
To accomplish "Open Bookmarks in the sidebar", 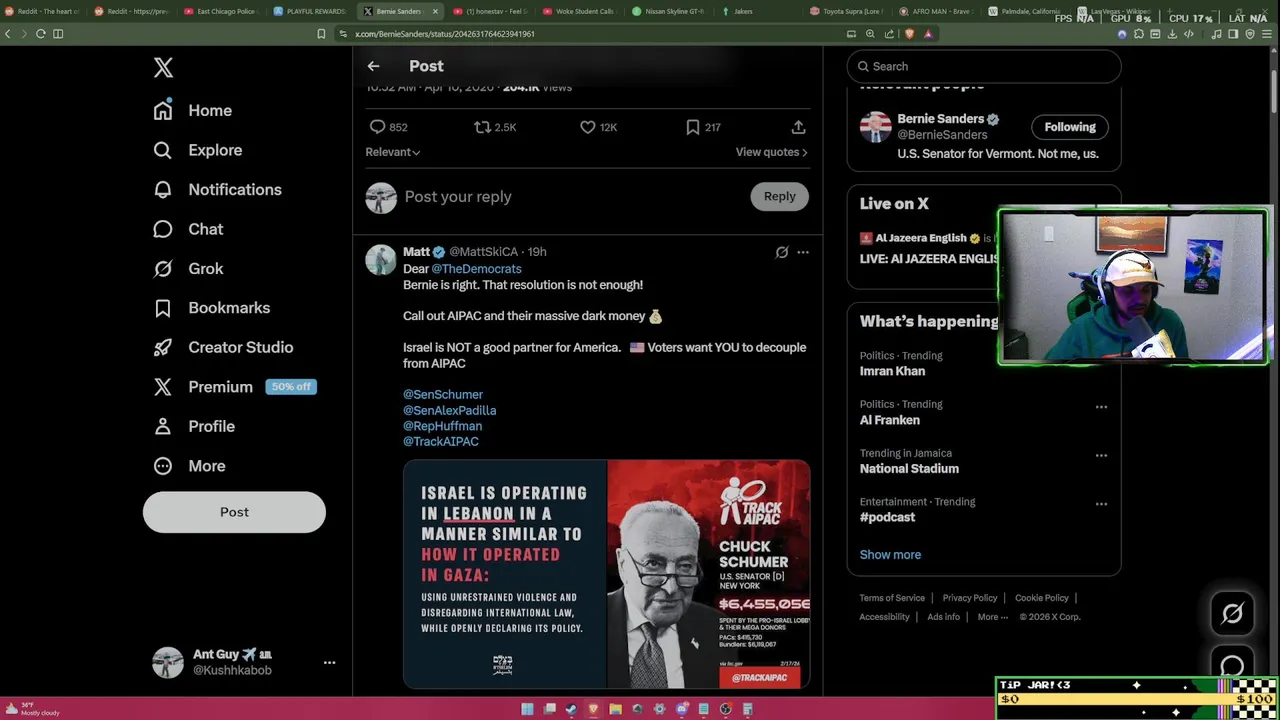I will tap(211, 308).
